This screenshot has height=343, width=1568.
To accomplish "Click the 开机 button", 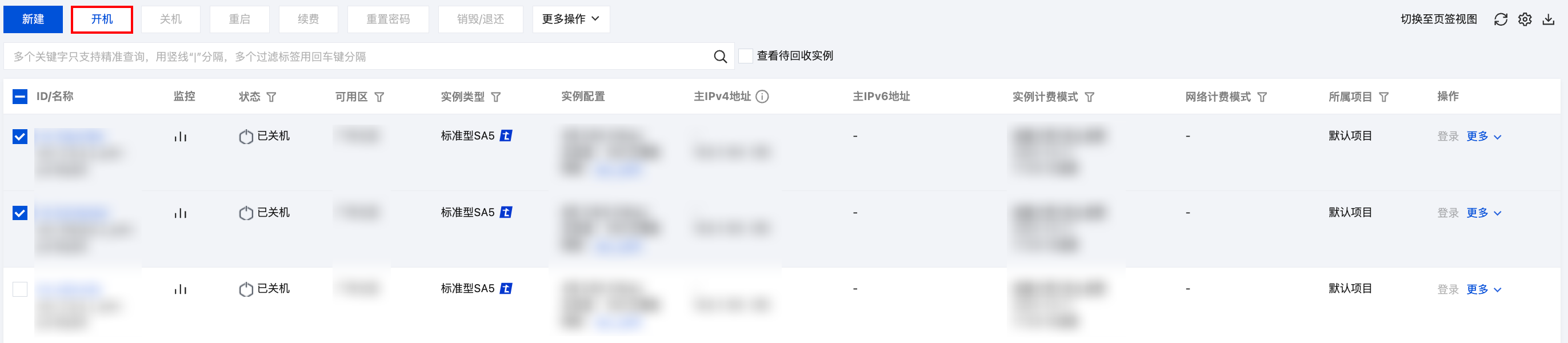I will point(102,19).
